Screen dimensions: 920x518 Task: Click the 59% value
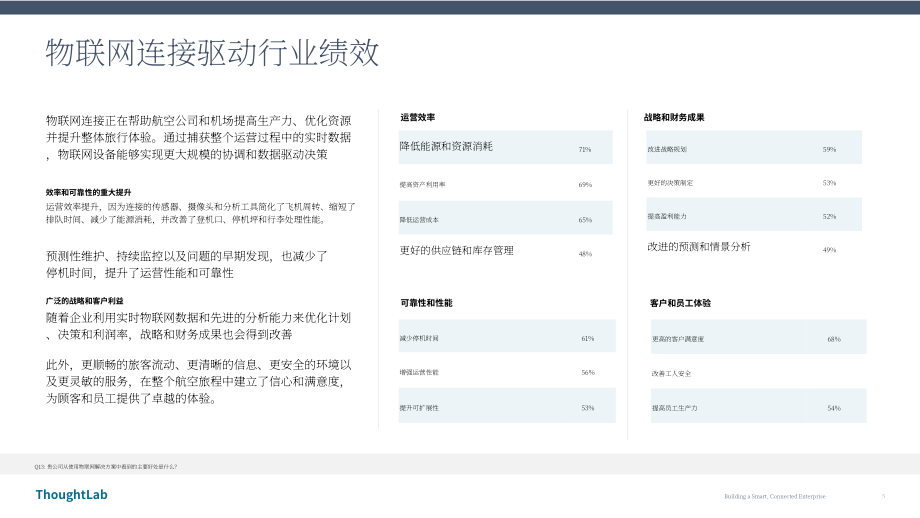(x=829, y=150)
